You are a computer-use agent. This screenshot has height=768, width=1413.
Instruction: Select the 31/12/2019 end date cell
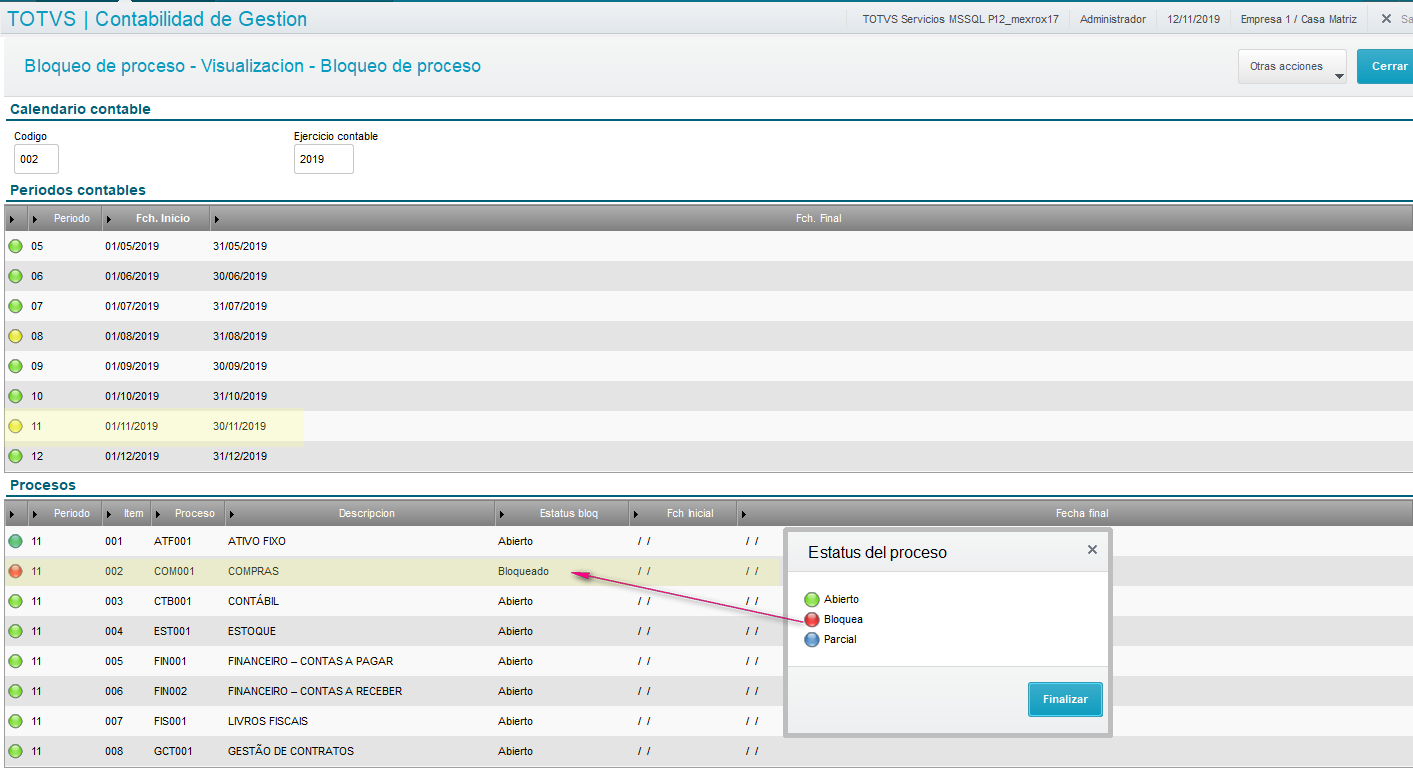click(240, 456)
